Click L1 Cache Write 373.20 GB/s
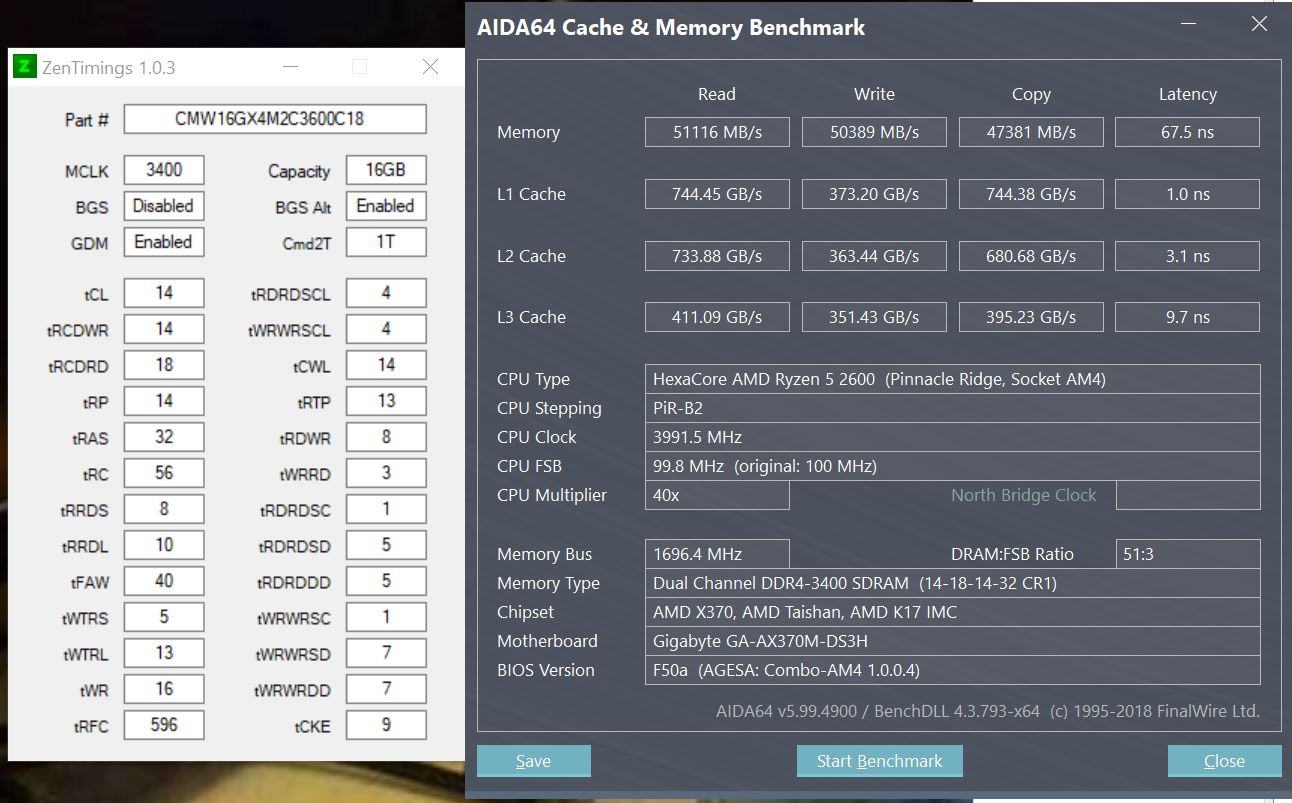 coord(874,194)
